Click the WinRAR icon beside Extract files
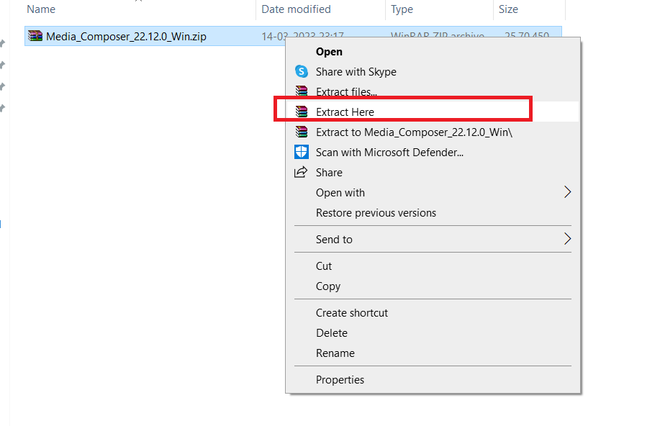The image size is (660, 426). pos(301,92)
